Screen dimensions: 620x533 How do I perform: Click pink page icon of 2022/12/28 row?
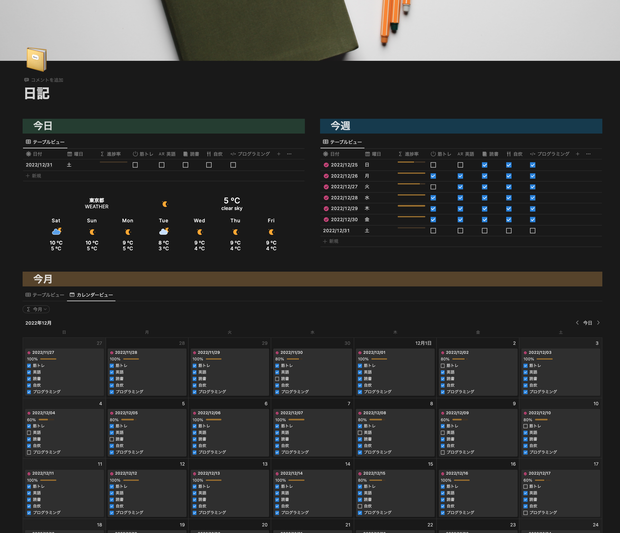point(326,198)
